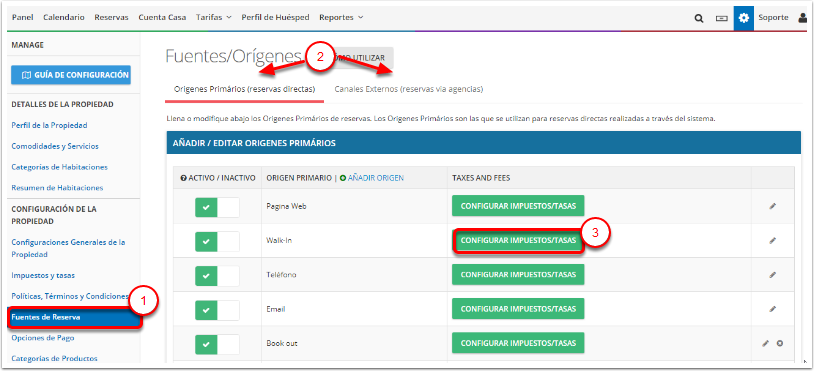The width and height of the screenshot is (814, 371).
Task: Edit the Email origin pencil
Action: tap(772, 309)
